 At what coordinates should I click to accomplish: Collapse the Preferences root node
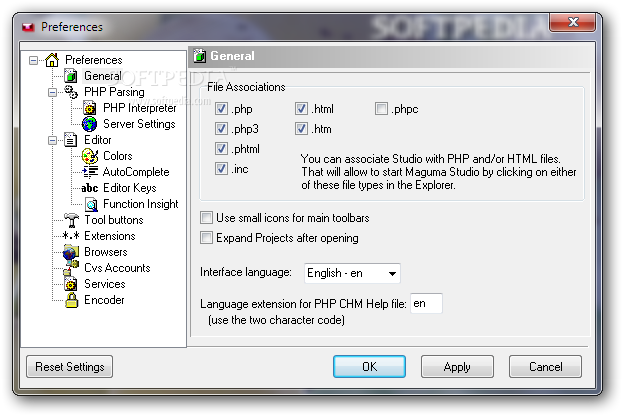pos(33,60)
